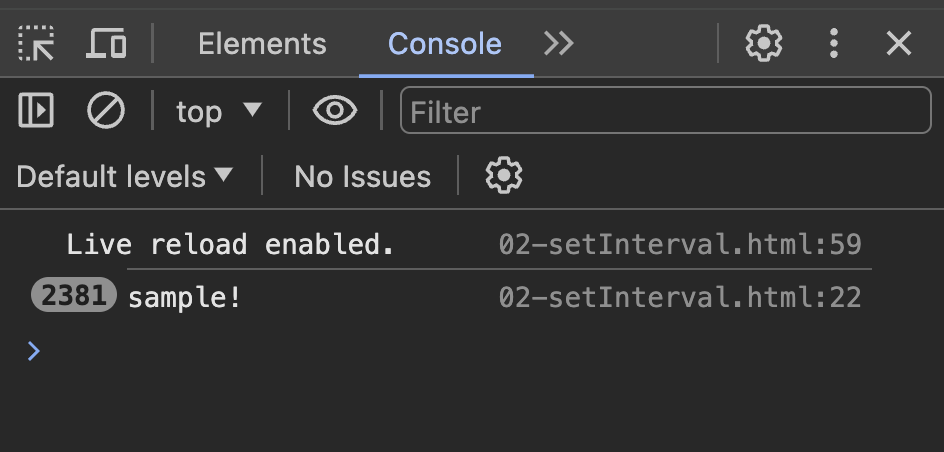944x452 pixels.
Task: Clear the console with the ban icon
Action: click(105, 111)
